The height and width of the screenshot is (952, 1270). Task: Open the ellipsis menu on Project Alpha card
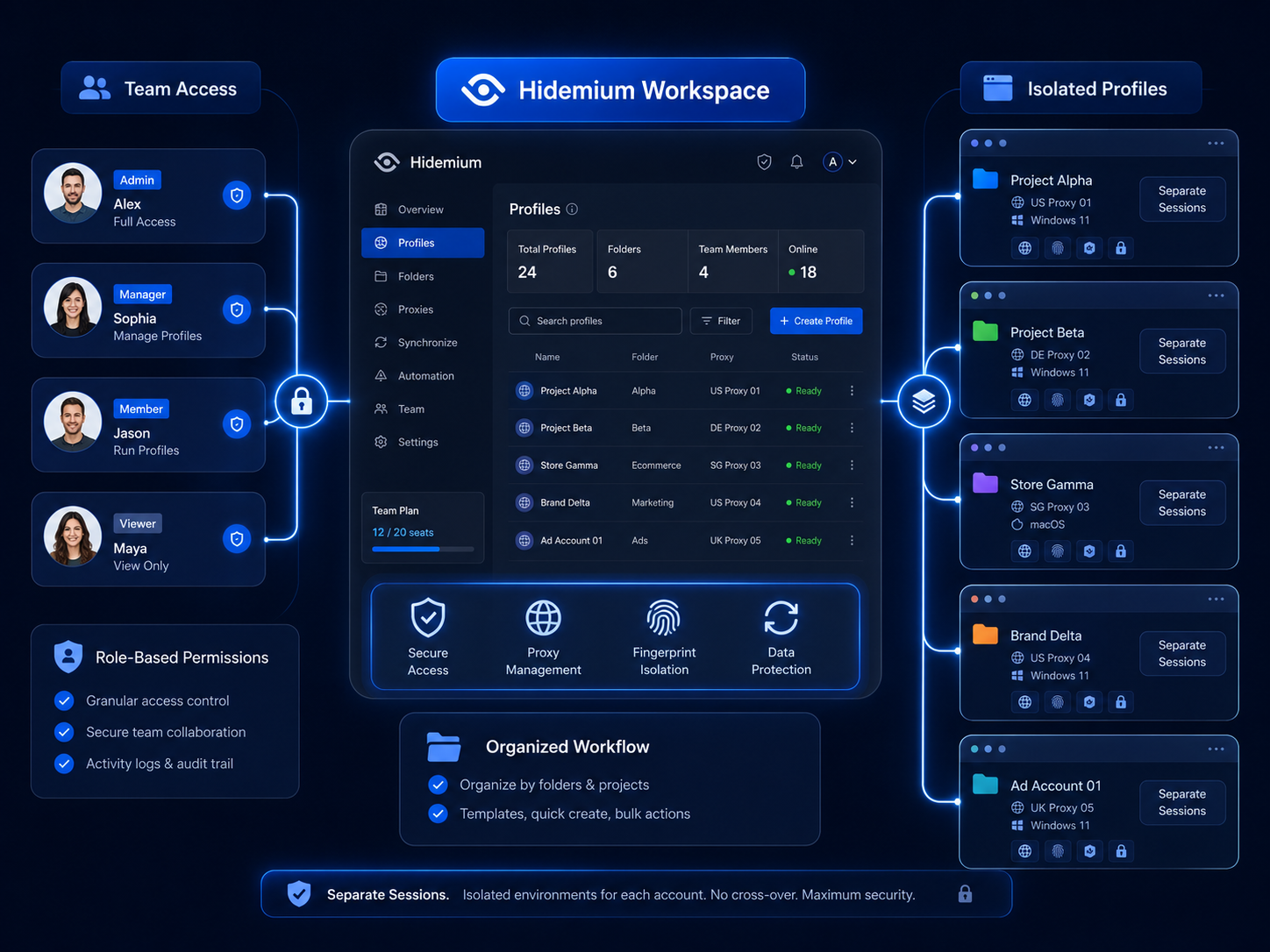1216,143
